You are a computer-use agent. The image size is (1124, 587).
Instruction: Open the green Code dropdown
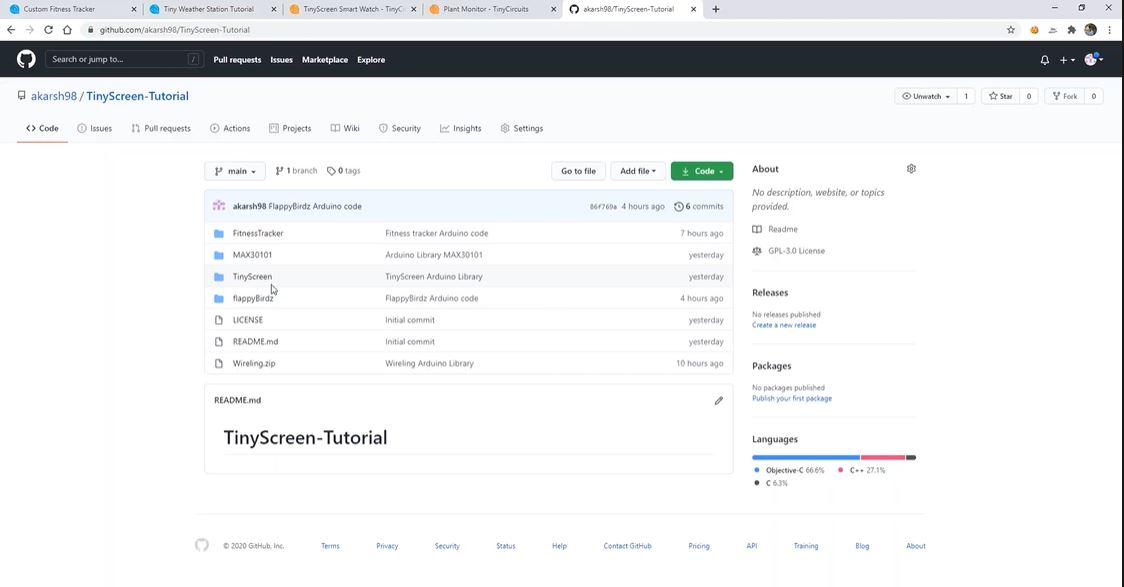(x=702, y=171)
